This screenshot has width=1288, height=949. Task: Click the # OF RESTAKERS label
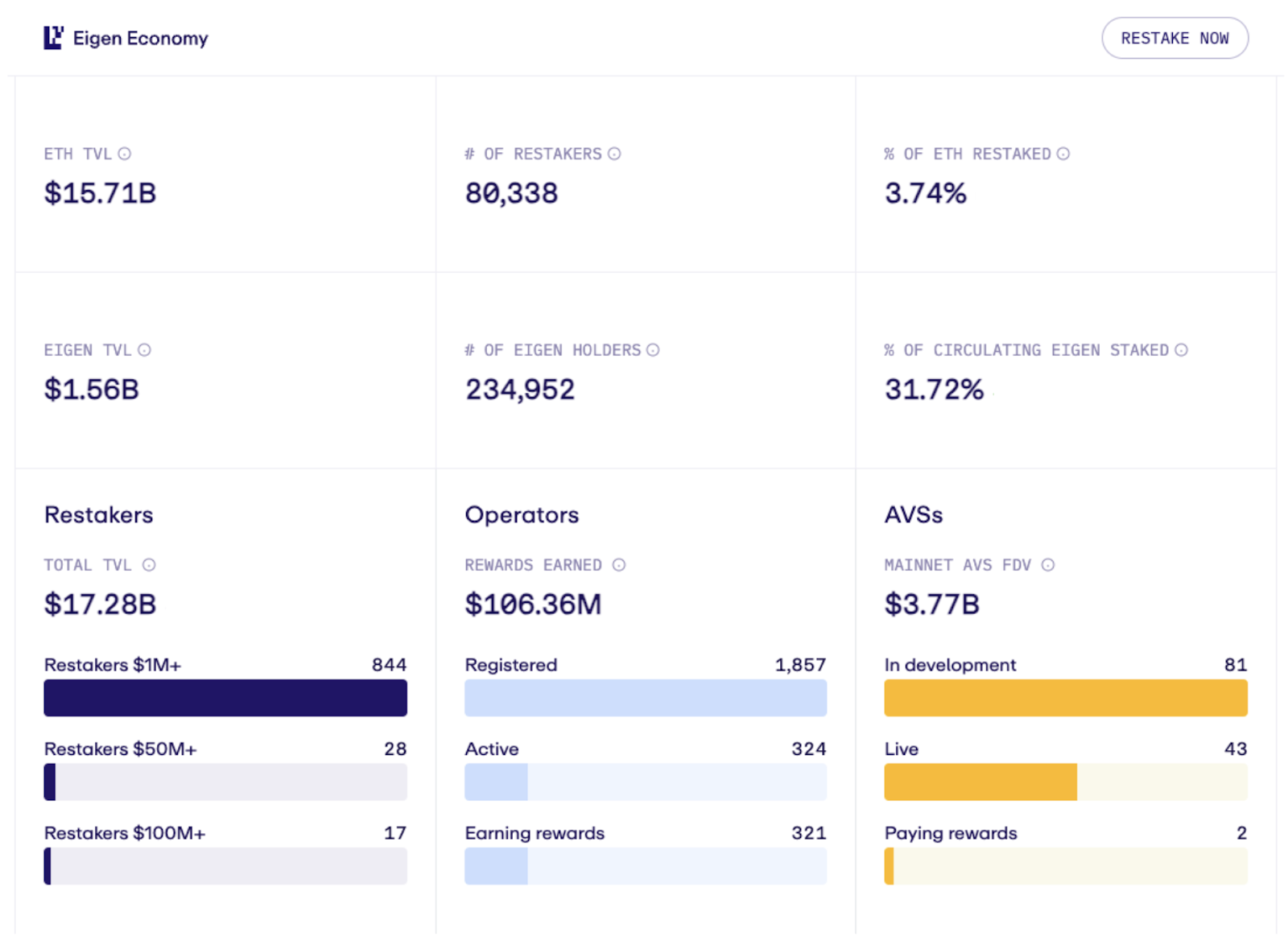point(533,154)
